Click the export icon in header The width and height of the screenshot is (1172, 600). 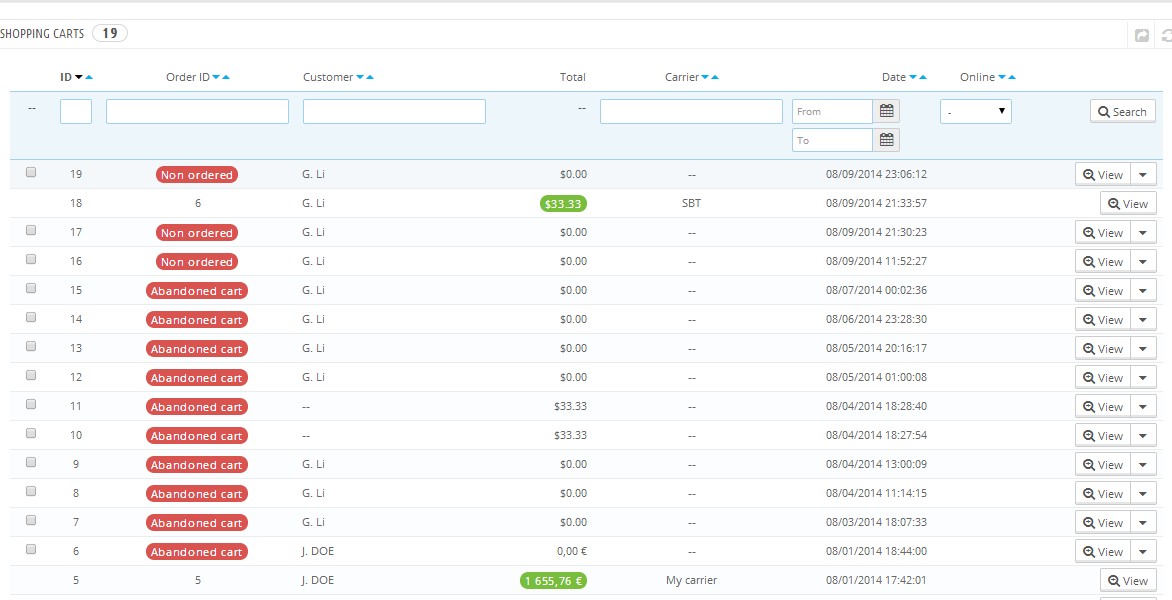(x=1141, y=35)
